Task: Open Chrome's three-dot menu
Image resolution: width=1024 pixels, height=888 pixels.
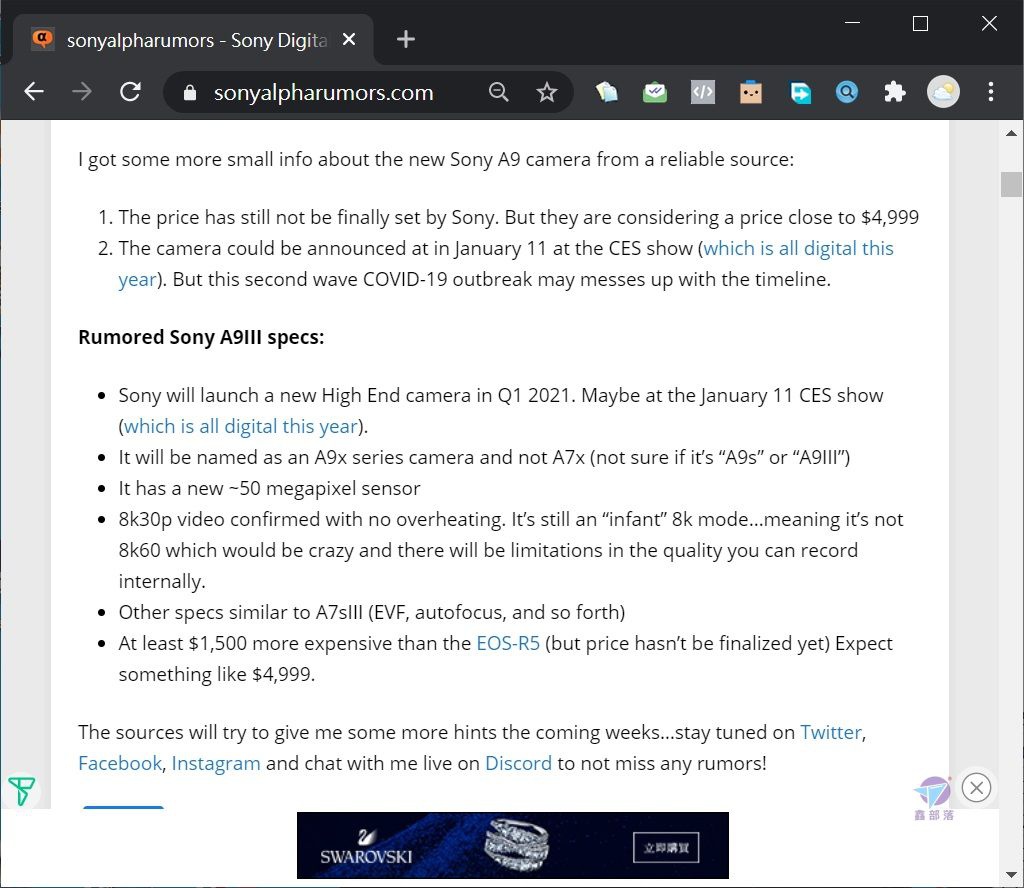Action: (991, 92)
